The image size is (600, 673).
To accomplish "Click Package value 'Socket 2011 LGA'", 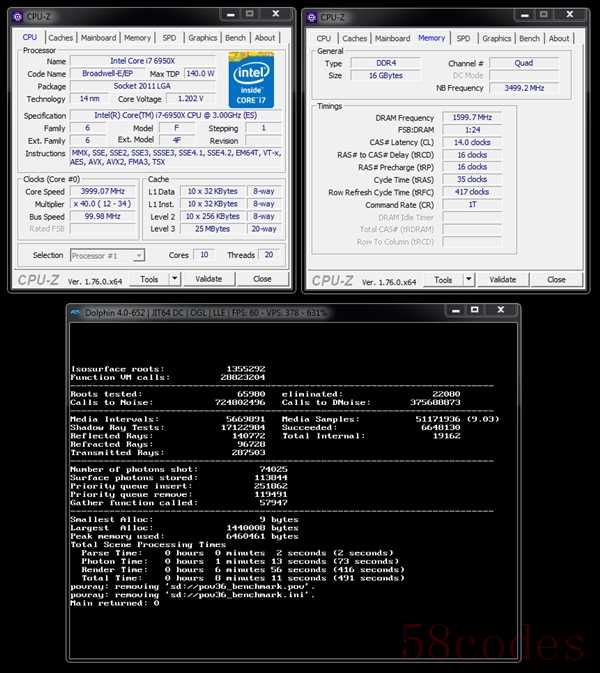I will pyautogui.click(x=142, y=86).
